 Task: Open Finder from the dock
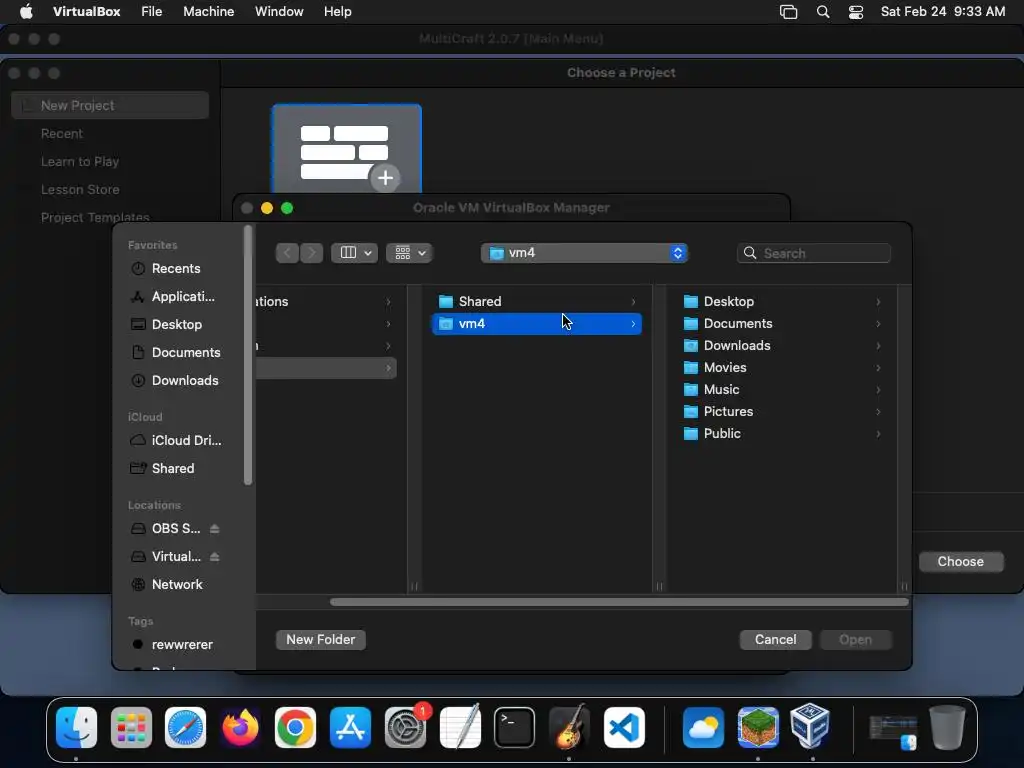[76, 727]
